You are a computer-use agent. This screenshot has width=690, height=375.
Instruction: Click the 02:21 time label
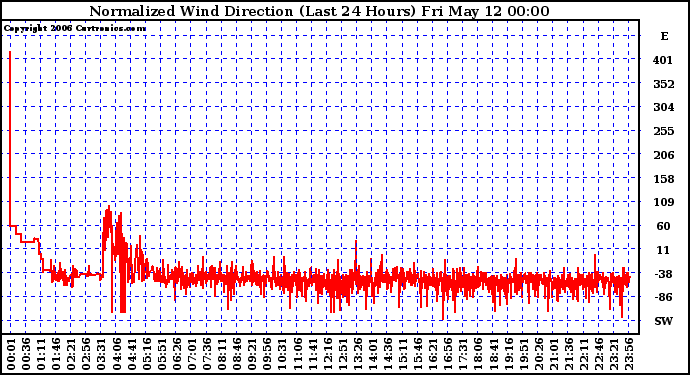pyautogui.click(x=71, y=354)
